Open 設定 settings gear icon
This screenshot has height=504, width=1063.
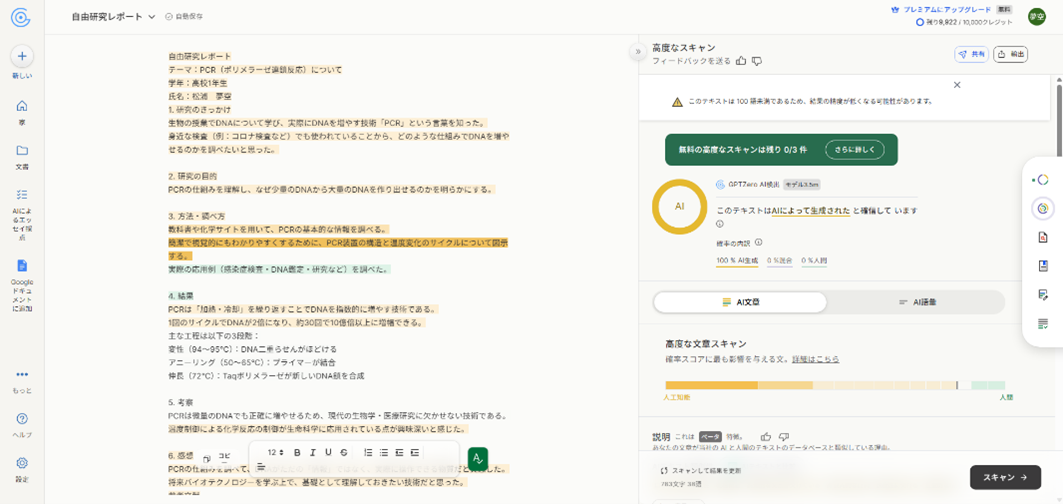pyautogui.click(x=22, y=463)
